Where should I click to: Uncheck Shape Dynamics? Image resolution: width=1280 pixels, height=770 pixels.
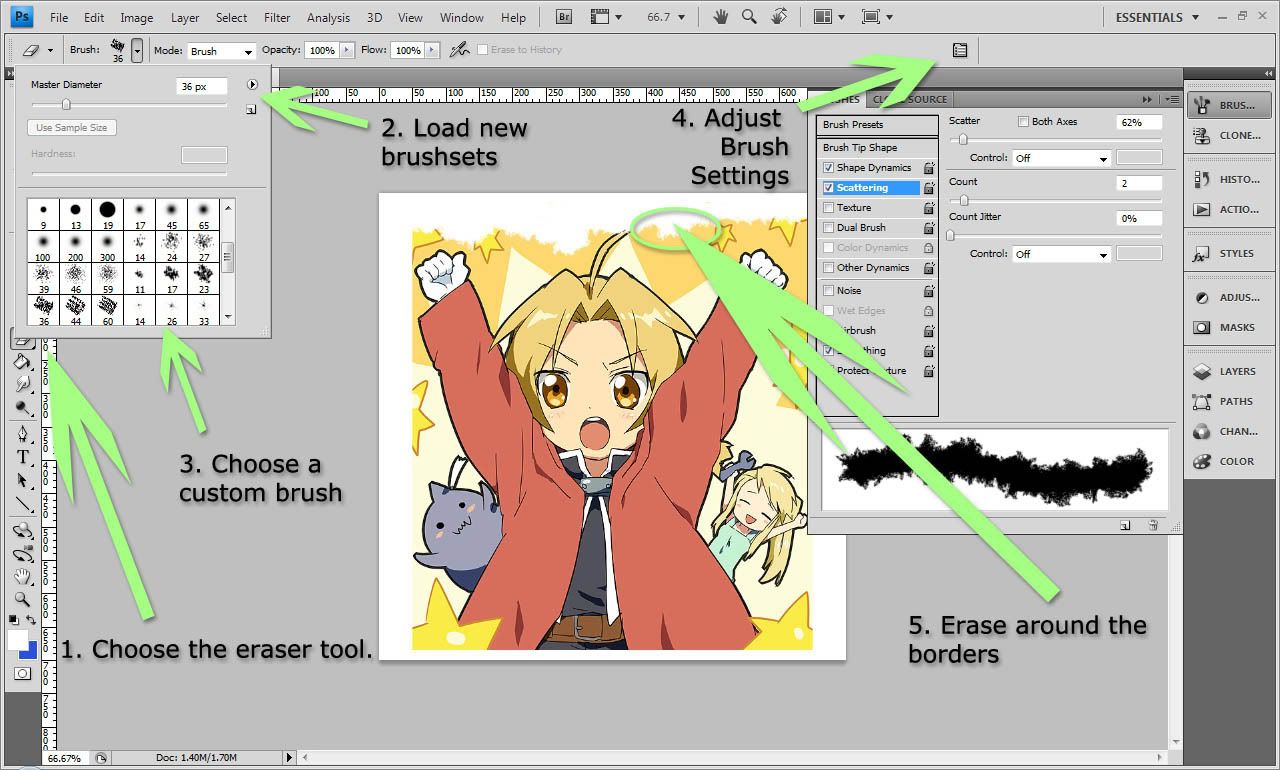pos(828,168)
